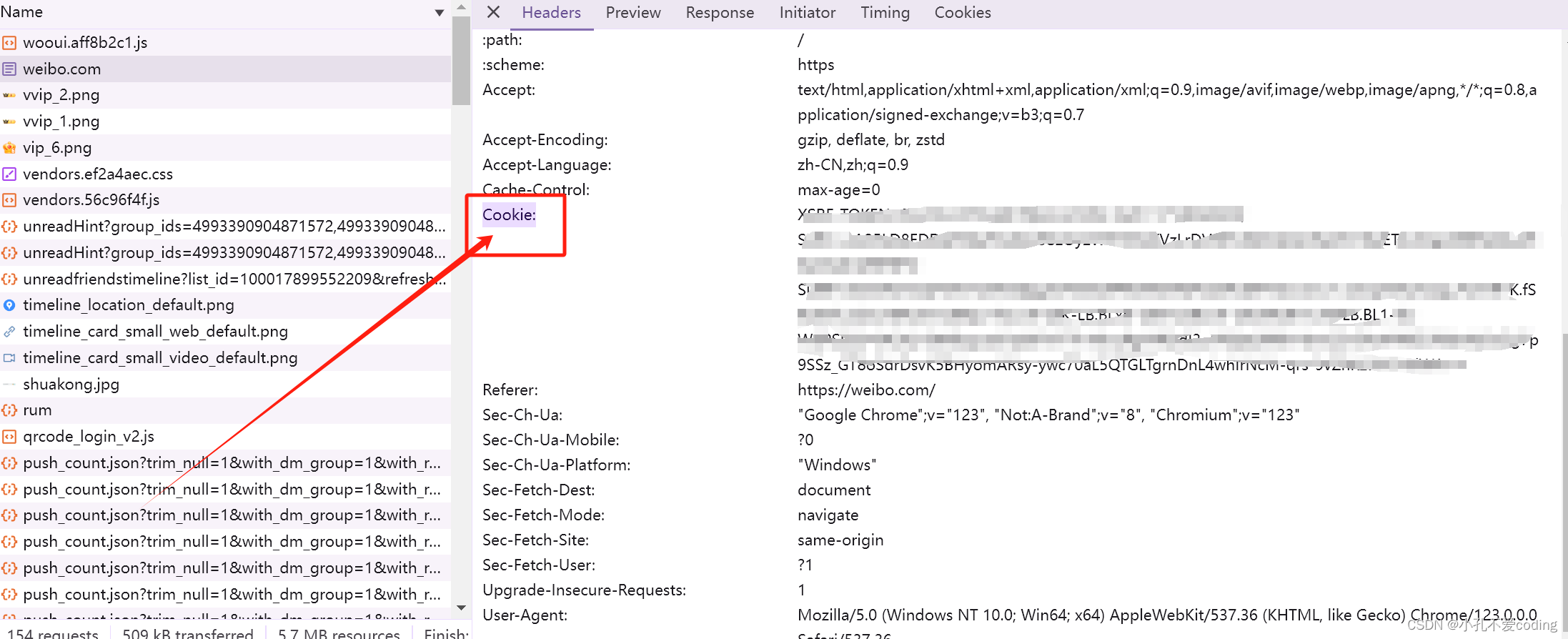This screenshot has width=1568, height=639.
Task: Click the Referer value https://weibo.com/
Action: click(x=866, y=390)
